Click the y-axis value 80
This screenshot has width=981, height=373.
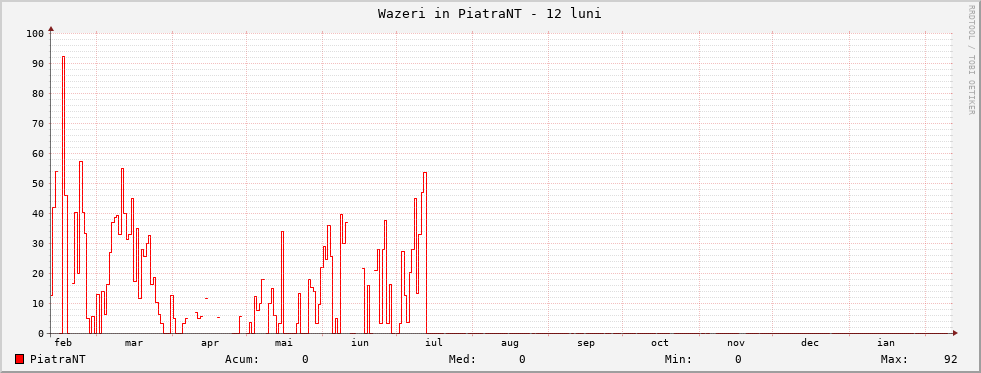38,94
